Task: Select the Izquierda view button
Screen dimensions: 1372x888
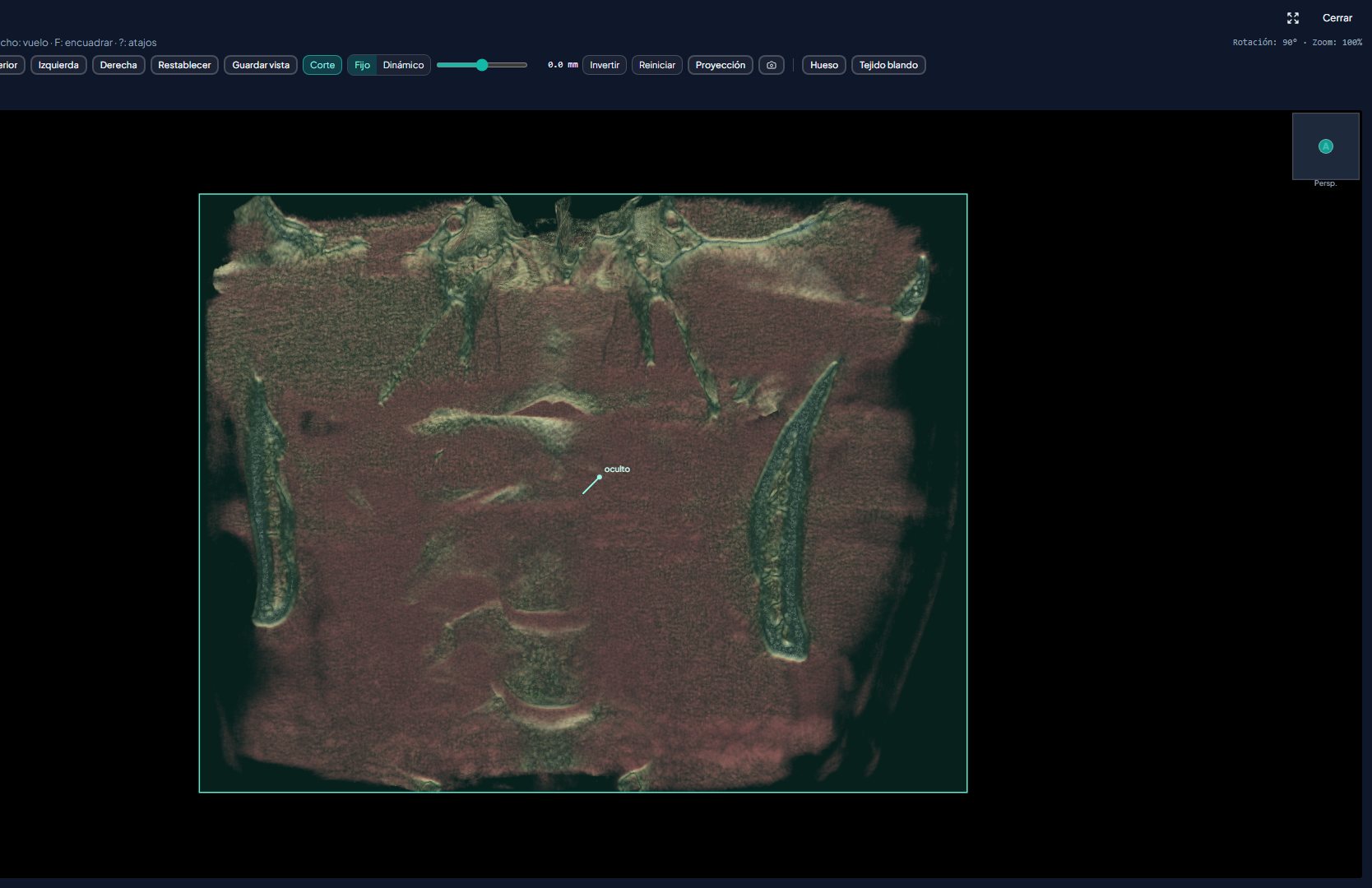Action: pos(58,65)
